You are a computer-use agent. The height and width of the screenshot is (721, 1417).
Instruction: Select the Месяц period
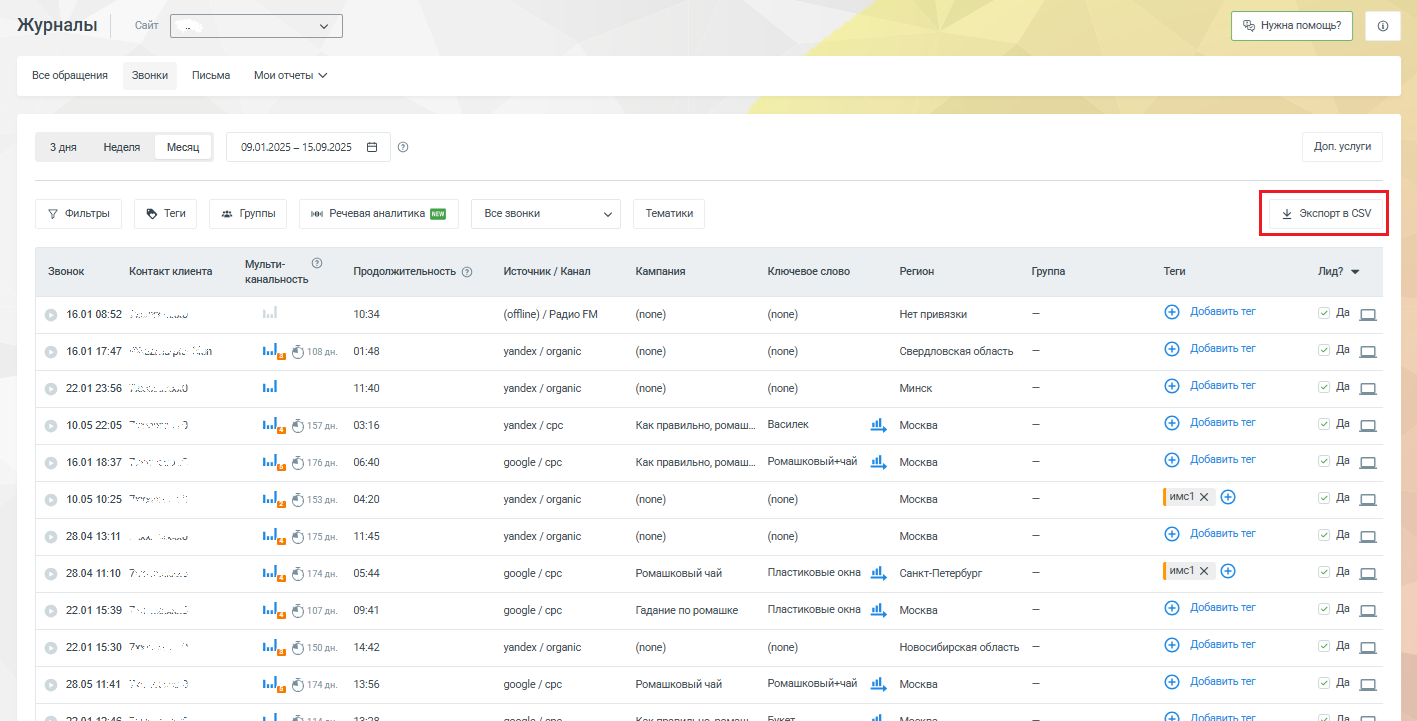[x=183, y=147]
